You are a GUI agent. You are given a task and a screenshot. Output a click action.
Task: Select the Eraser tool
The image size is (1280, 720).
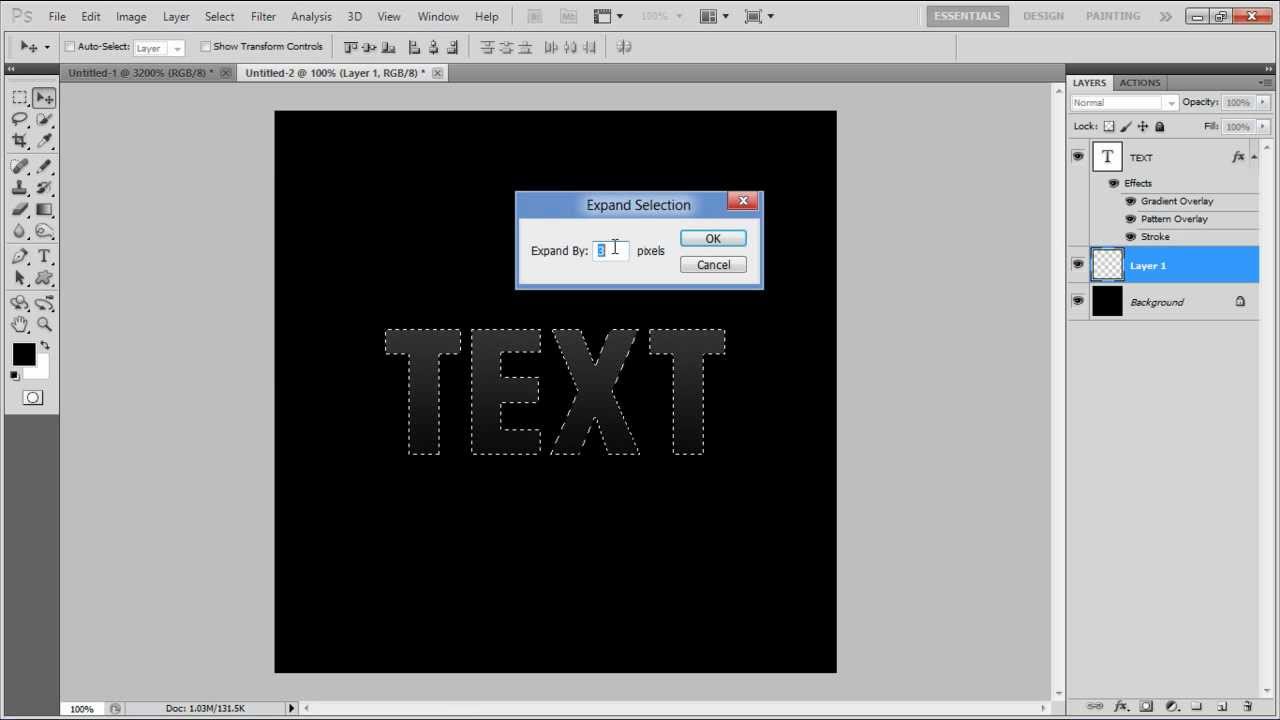[20, 210]
